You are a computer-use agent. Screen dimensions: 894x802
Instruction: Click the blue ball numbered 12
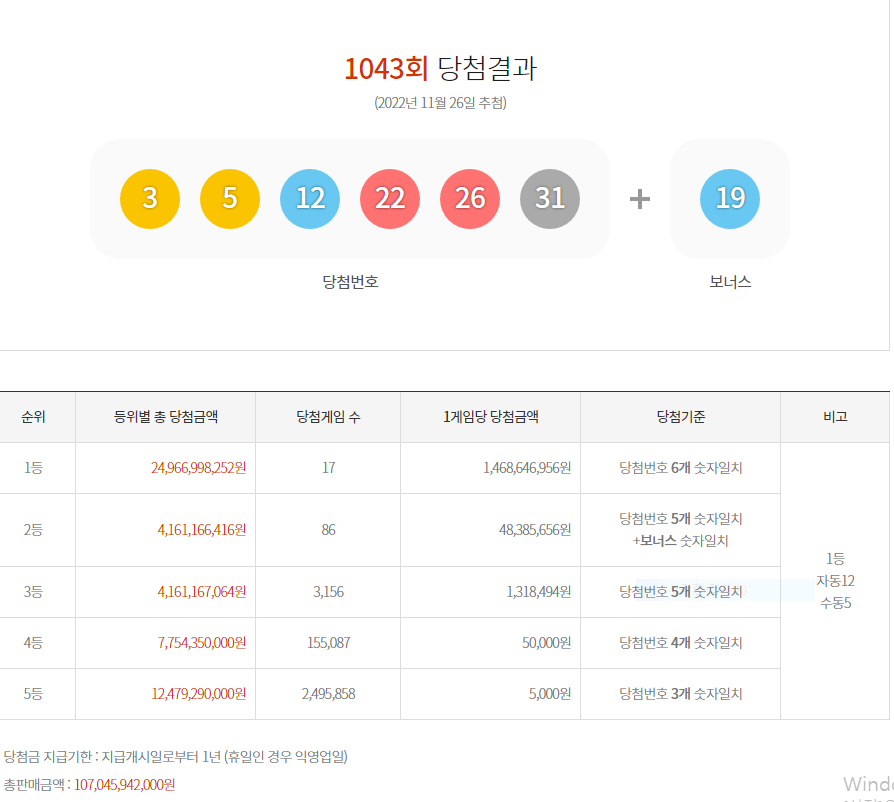click(310, 199)
